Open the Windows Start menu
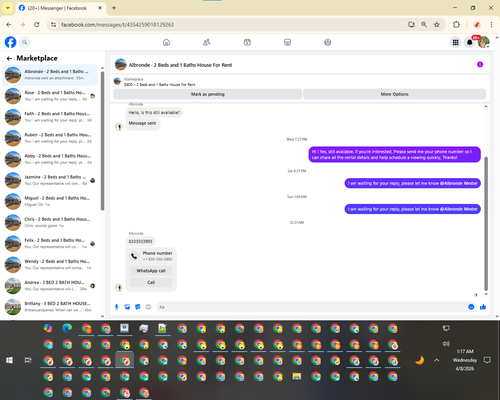Image resolution: width=500 pixels, height=400 pixels. coord(9,360)
